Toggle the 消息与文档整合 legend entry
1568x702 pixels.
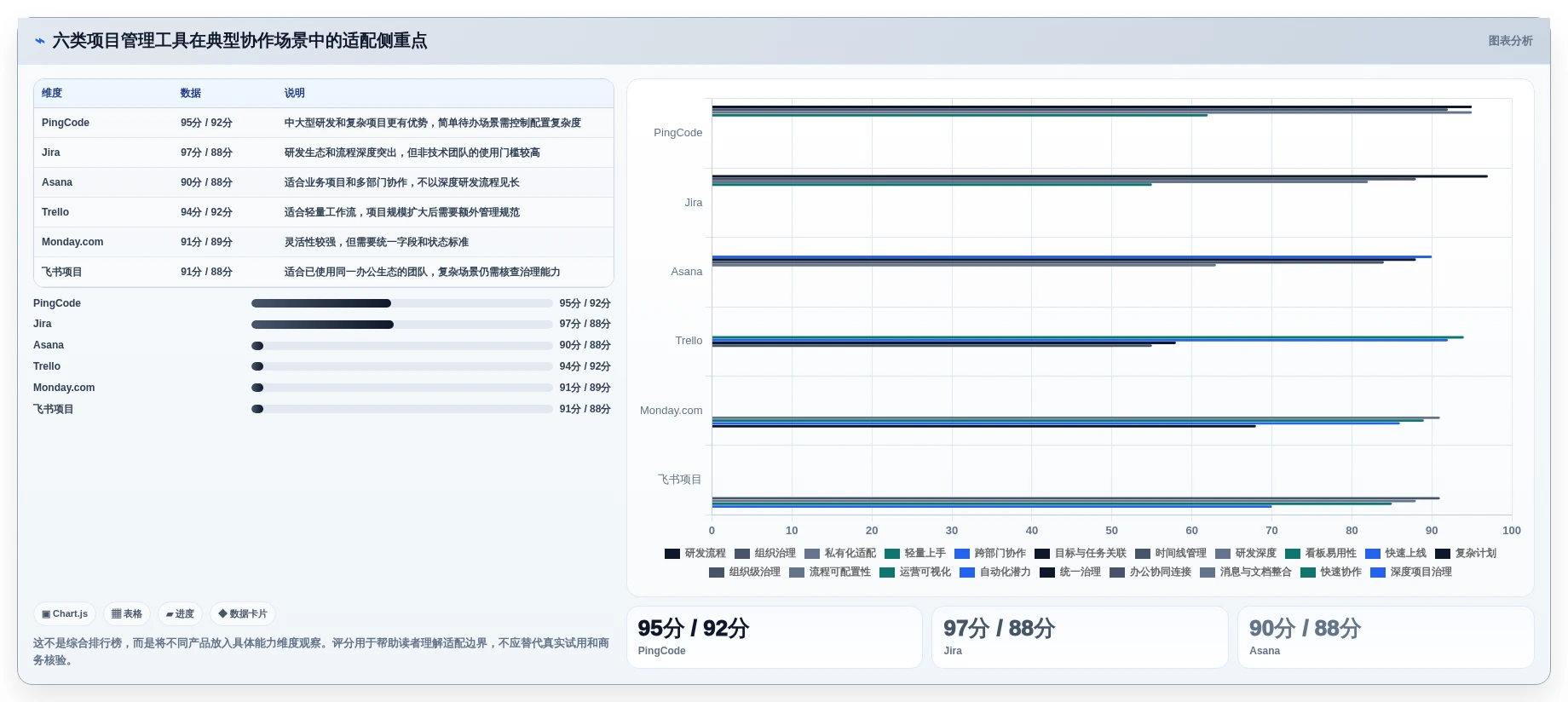tap(1246, 572)
